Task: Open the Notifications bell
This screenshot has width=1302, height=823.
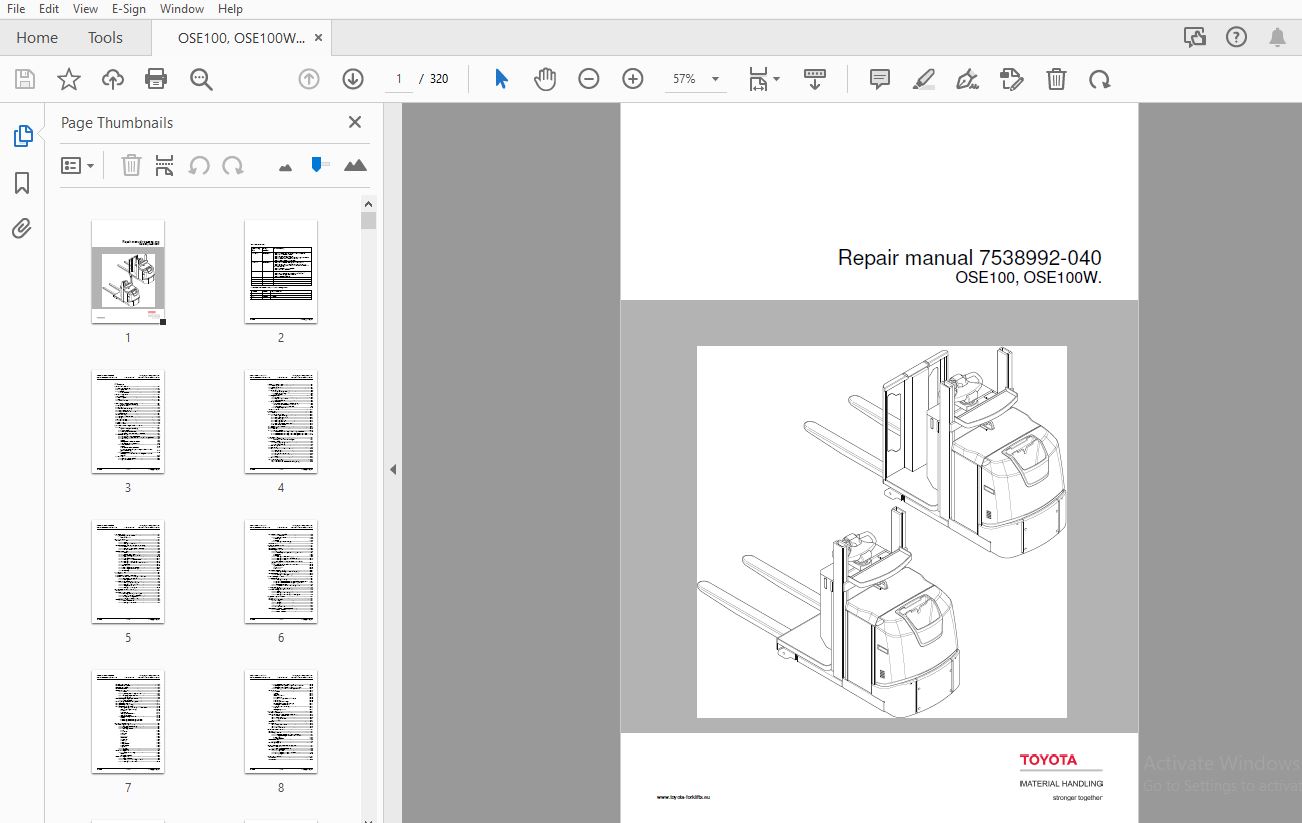Action: tap(1278, 38)
